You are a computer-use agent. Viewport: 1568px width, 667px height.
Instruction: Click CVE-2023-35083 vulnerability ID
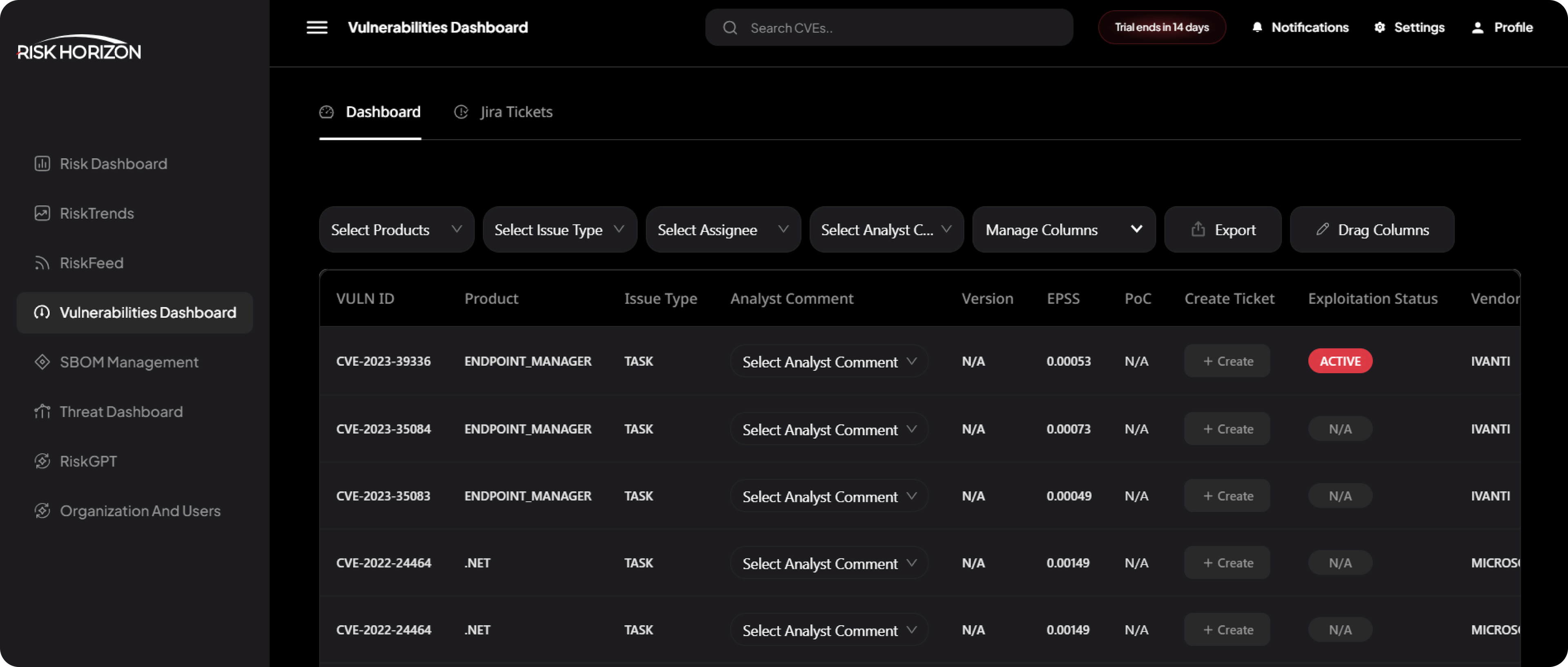pos(383,496)
